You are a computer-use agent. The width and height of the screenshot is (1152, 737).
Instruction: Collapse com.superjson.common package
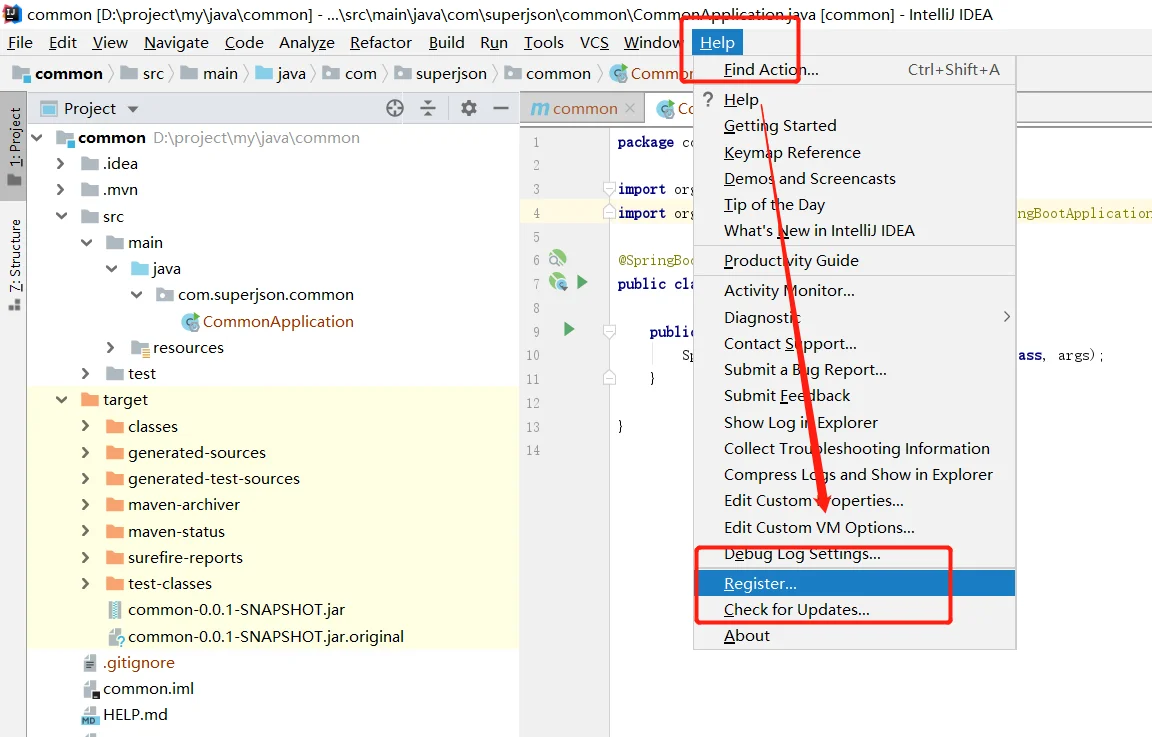tap(137, 295)
